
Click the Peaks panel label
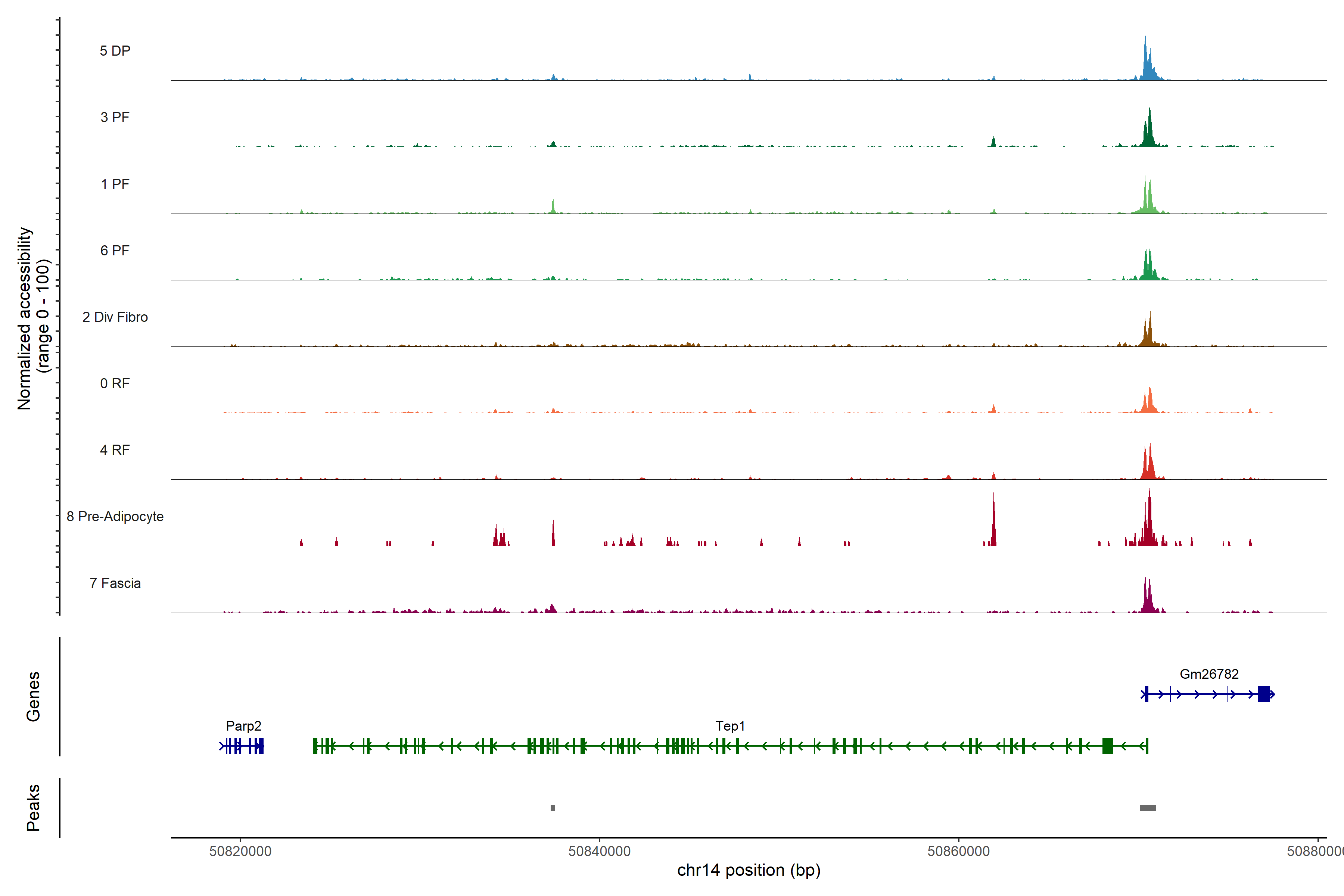33,808
